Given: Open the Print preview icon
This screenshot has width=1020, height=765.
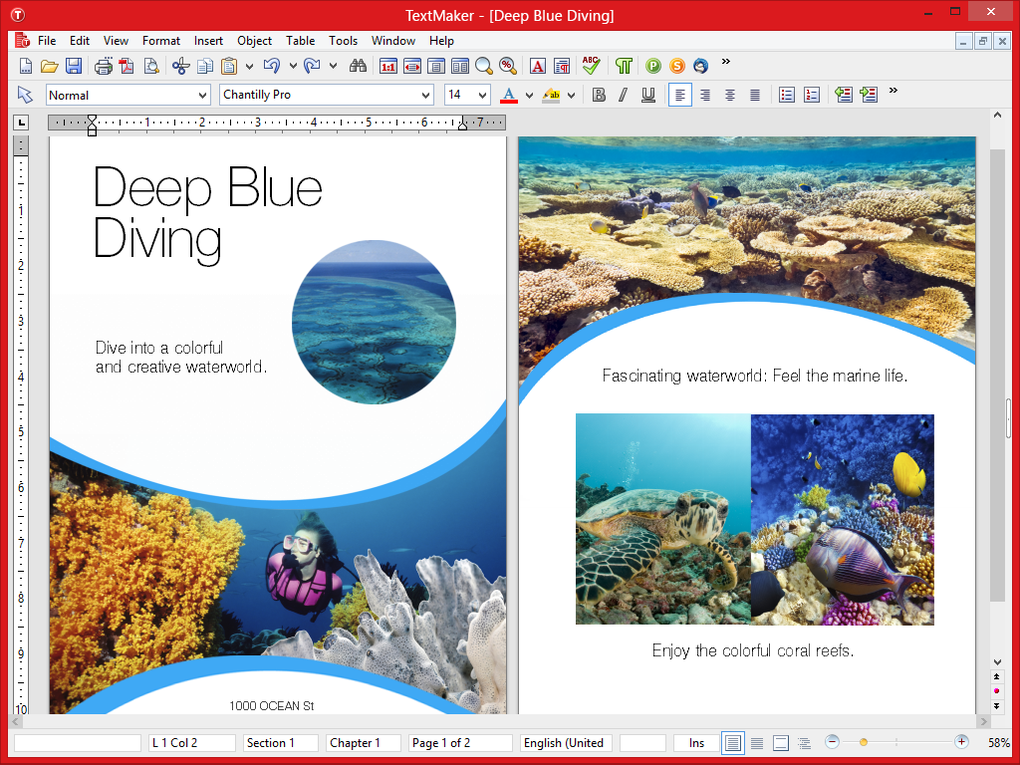Looking at the screenshot, I should tap(151, 66).
